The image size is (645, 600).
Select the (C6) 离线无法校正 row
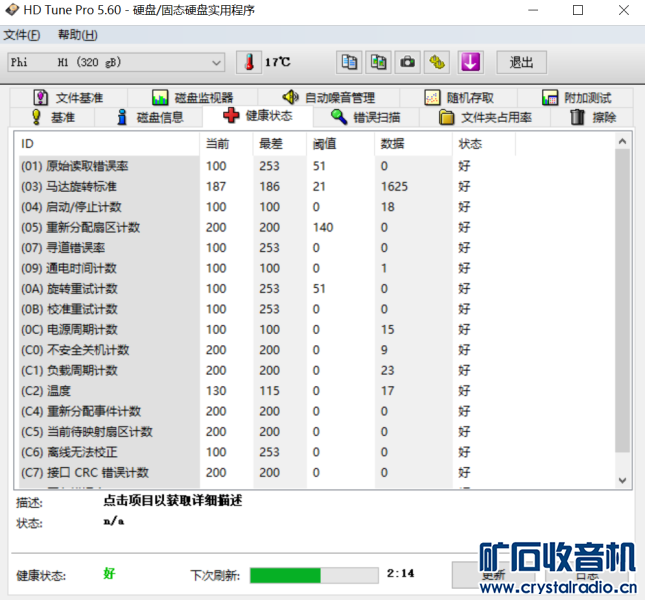(x=316, y=452)
